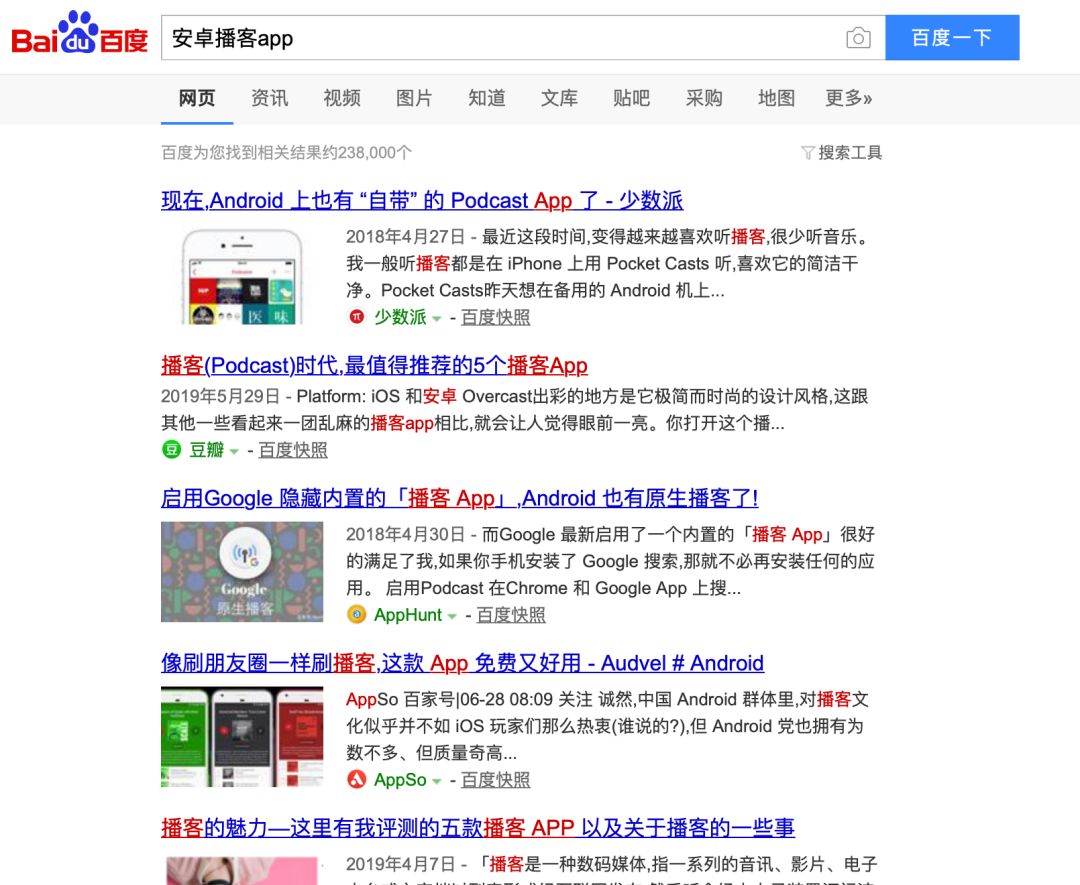This screenshot has height=885, width=1080.
Task: Select the 网页 tab
Action: [x=197, y=98]
